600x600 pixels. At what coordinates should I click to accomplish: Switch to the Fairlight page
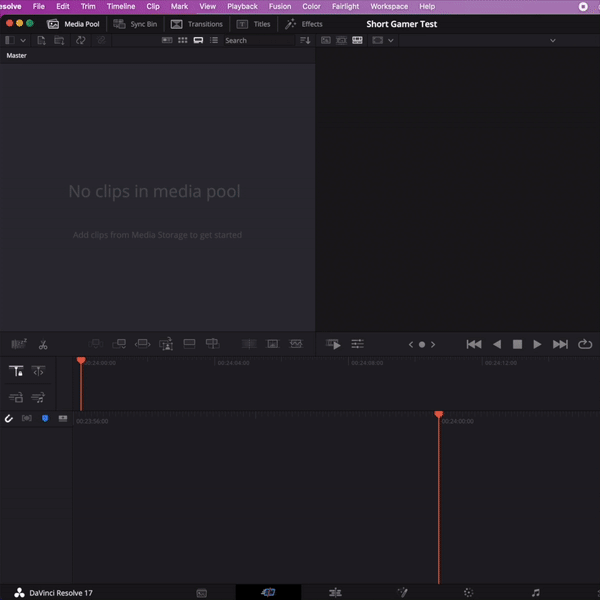(536, 593)
